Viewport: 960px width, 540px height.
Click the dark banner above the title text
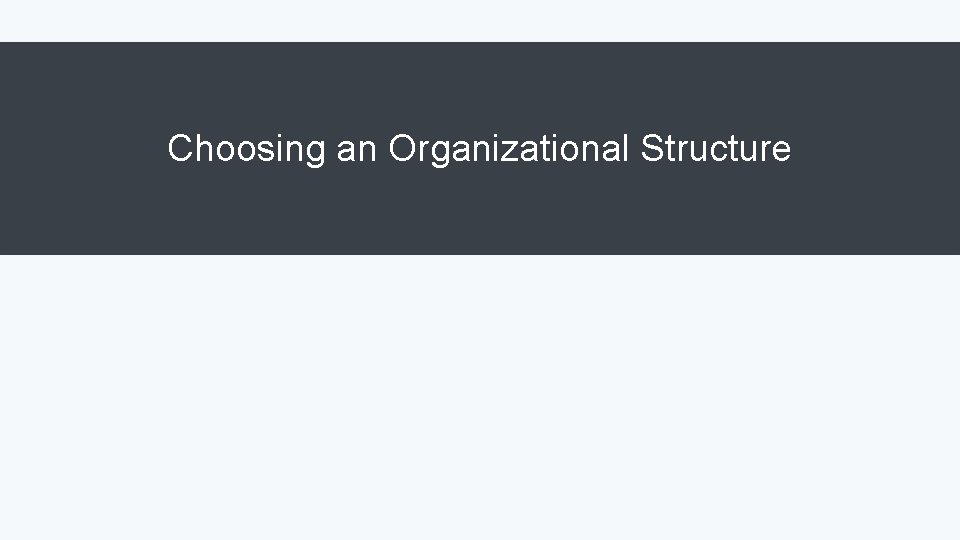480,86
